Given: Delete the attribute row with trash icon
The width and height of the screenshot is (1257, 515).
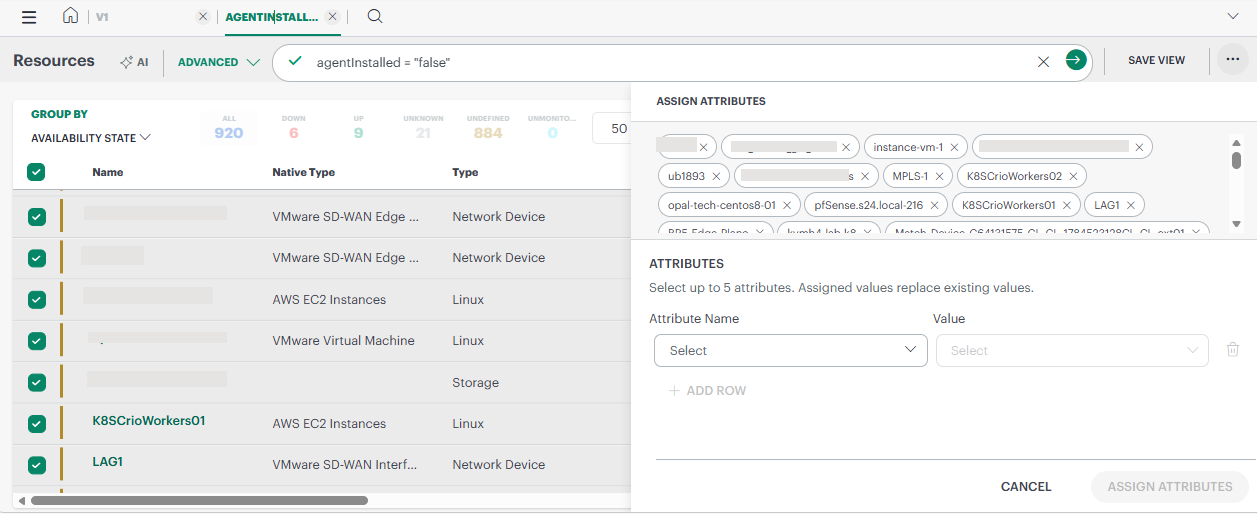Looking at the screenshot, I should click(1233, 350).
